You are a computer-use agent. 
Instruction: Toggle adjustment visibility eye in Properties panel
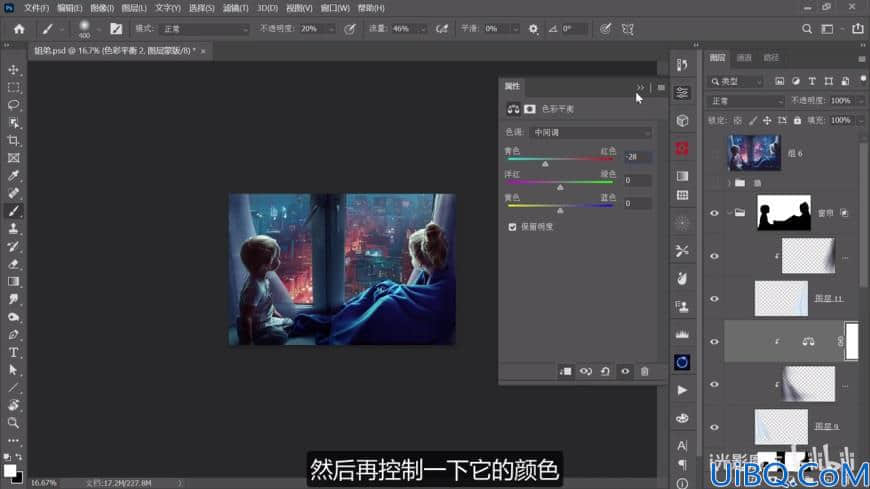click(x=625, y=371)
